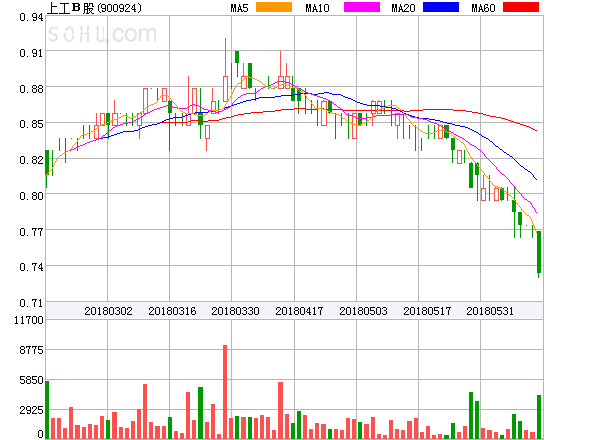The height and width of the screenshot is (440, 600).
Task: Click the 0.85 price axis label
Action: (x=31, y=124)
